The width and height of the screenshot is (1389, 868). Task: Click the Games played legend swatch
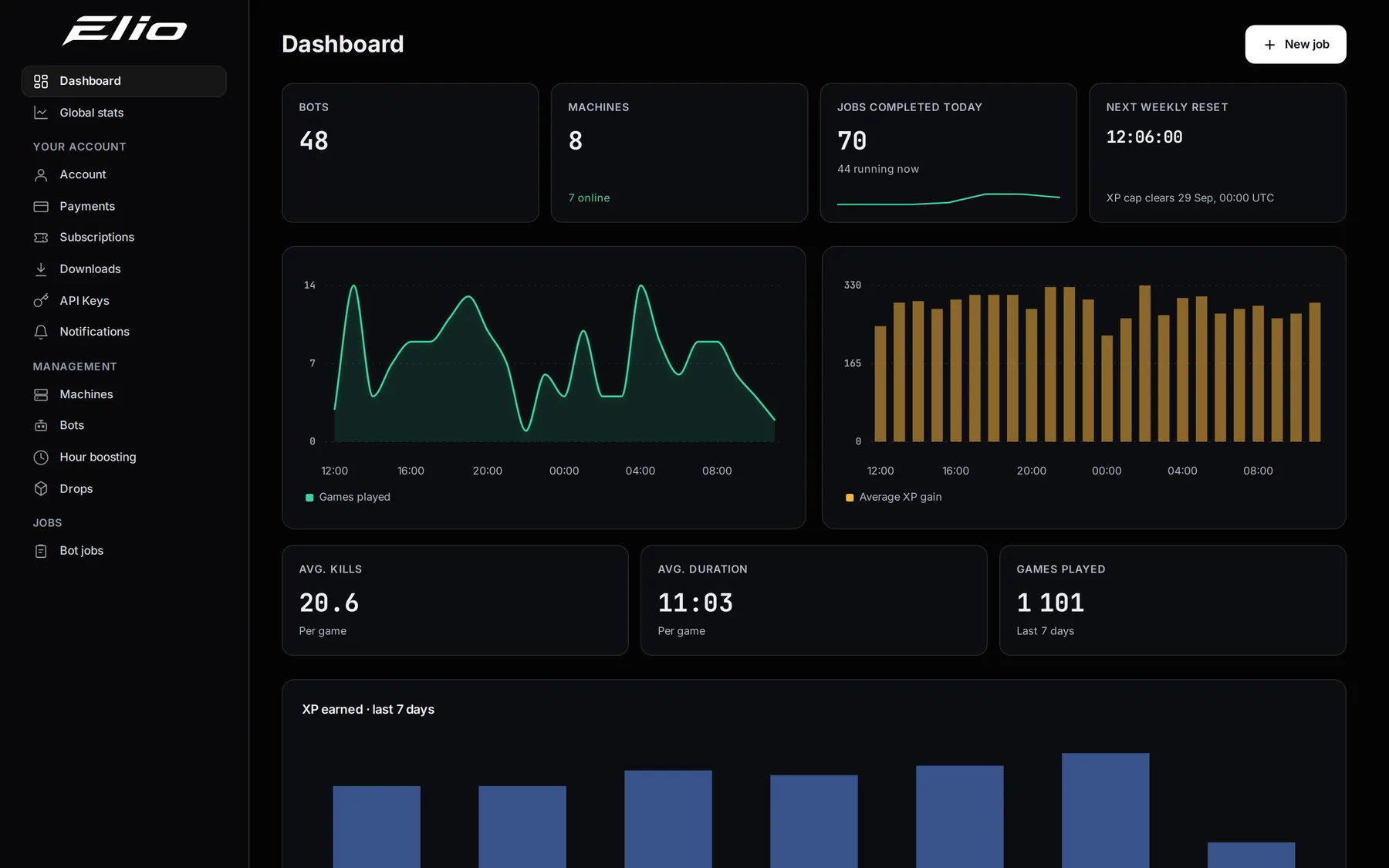[309, 498]
